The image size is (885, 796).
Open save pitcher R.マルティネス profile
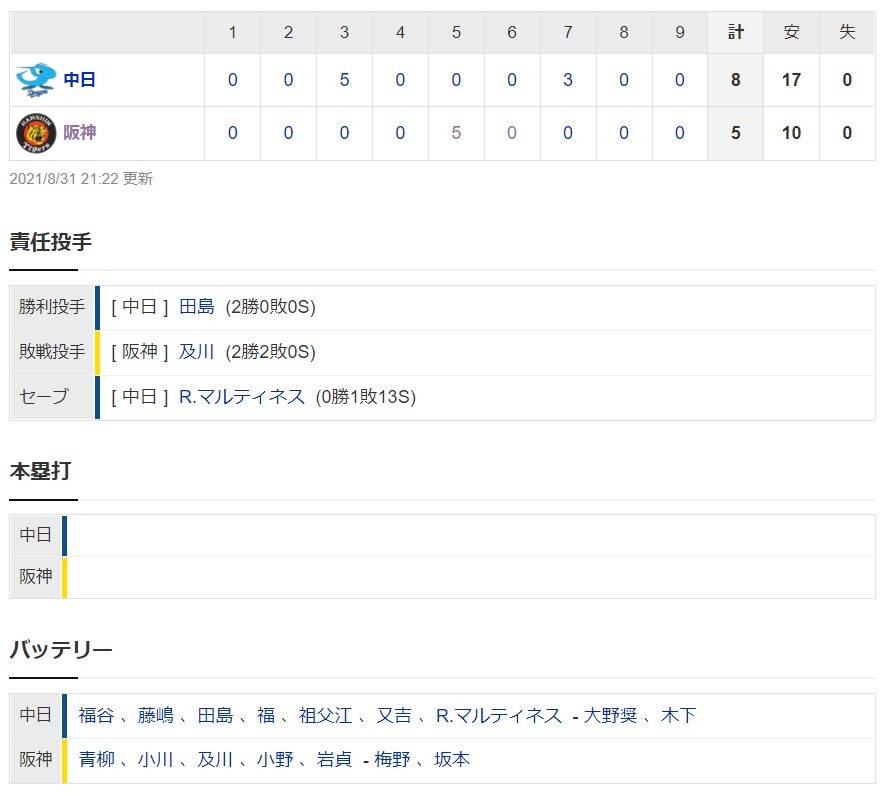pyautogui.click(x=242, y=397)
